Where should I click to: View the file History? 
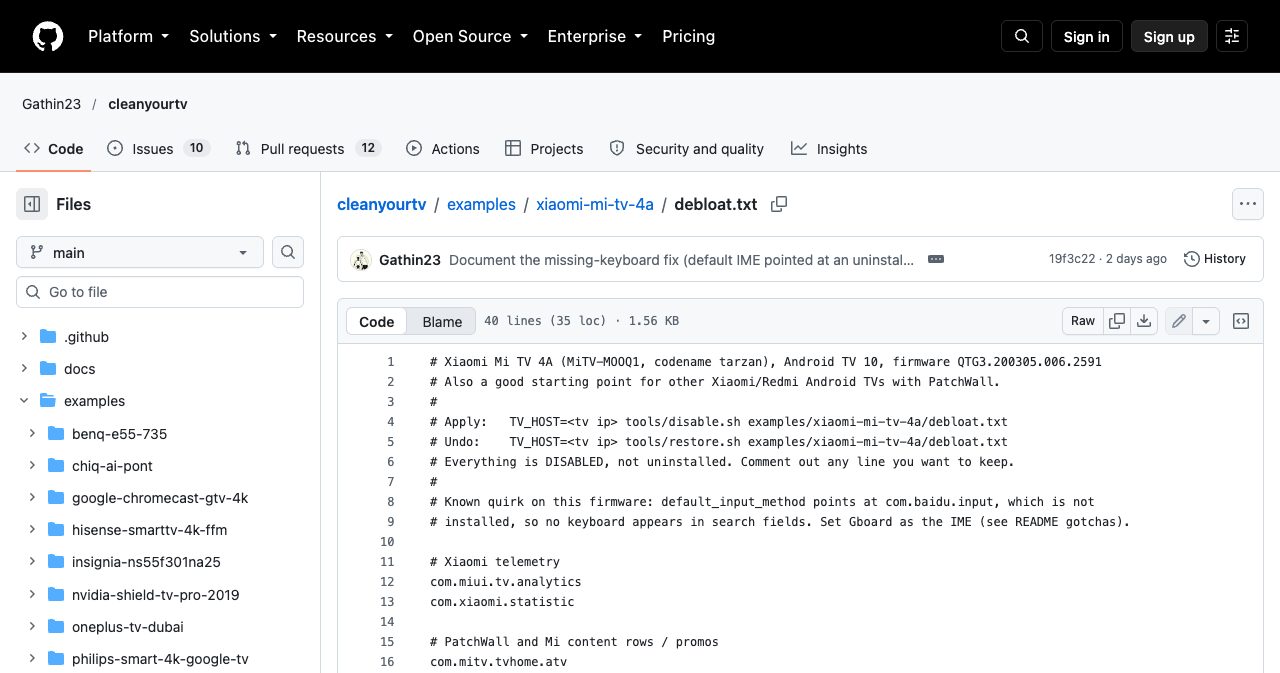1215,259
